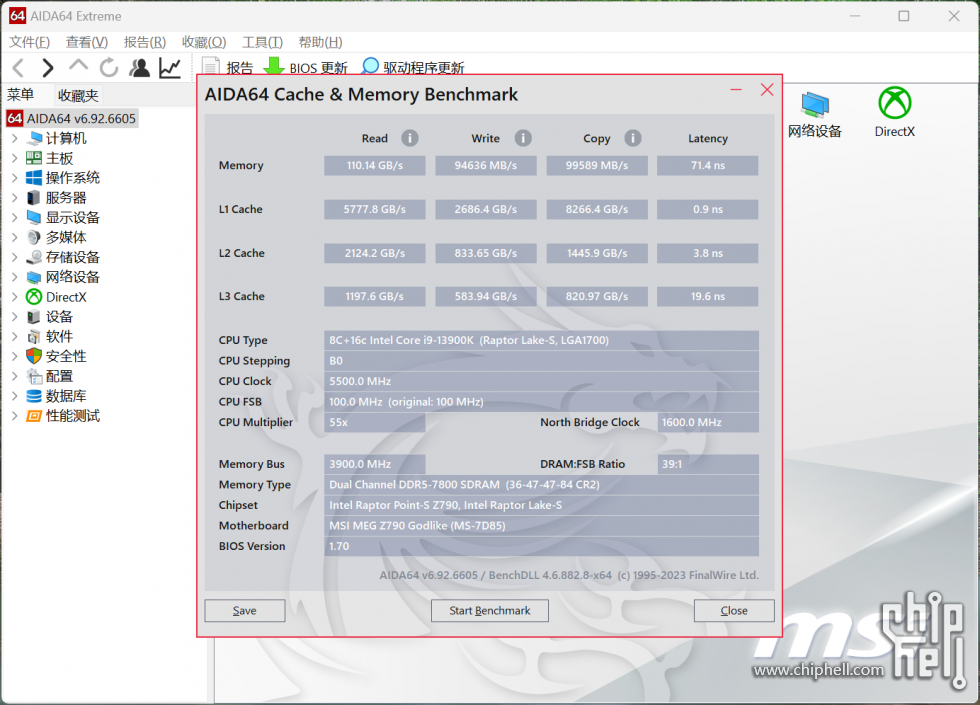Click the Start Benchmark button
Screen dimensions: 980x705
click(x=489, y=611)
